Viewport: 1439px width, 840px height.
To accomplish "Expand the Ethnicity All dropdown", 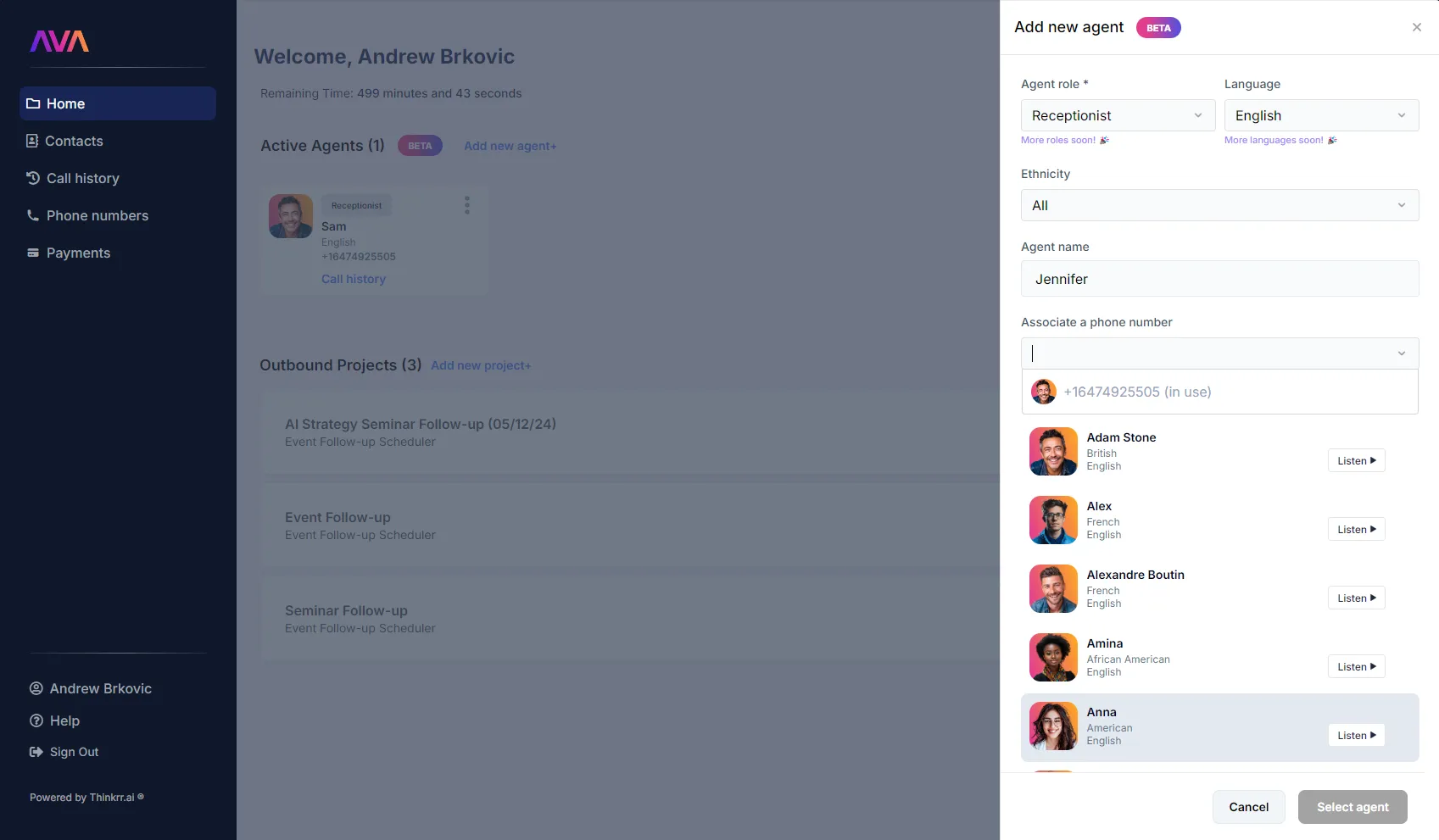I will coord(1219,205).
